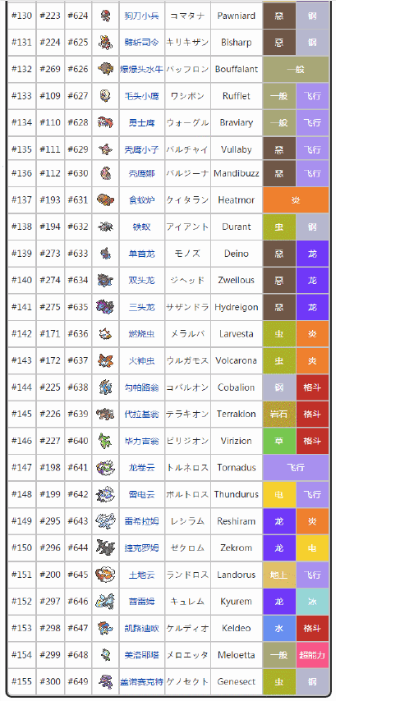
Task: Click the Bouffalant sprite icon
Action: 105,69
